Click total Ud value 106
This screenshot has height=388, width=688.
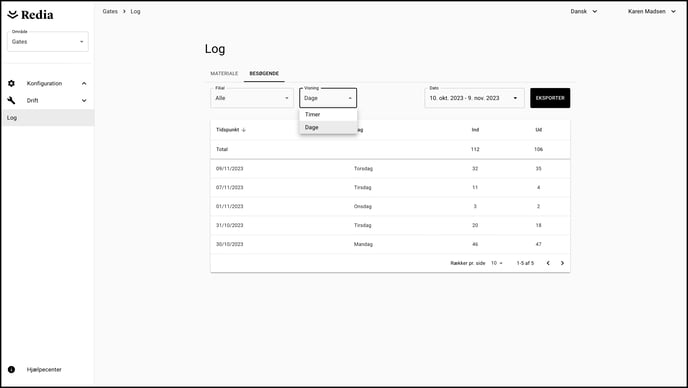(x=538, y=149)
